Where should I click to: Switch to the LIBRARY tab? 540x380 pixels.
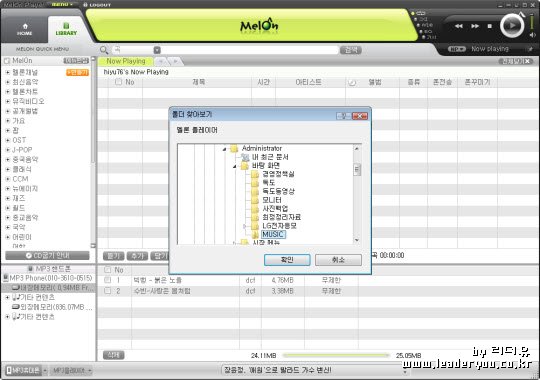[66, 30]
